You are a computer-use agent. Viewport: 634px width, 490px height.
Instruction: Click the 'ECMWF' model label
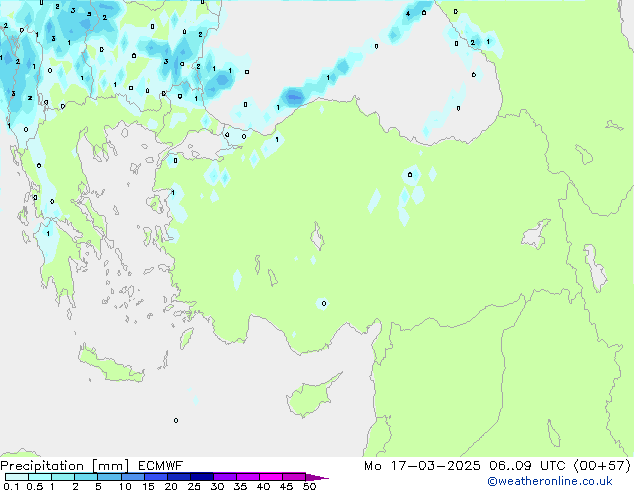(160, 466)
